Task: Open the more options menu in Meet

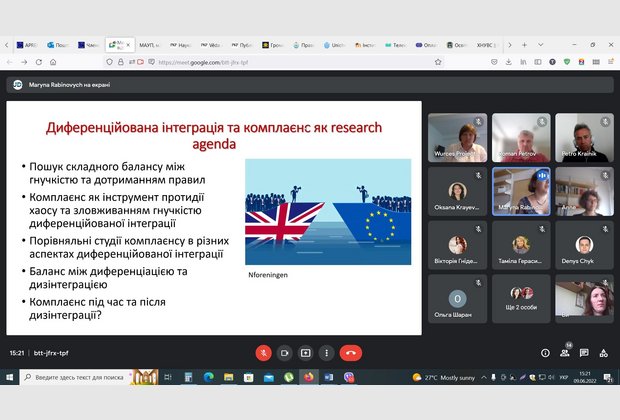Action: click(327, 353)
